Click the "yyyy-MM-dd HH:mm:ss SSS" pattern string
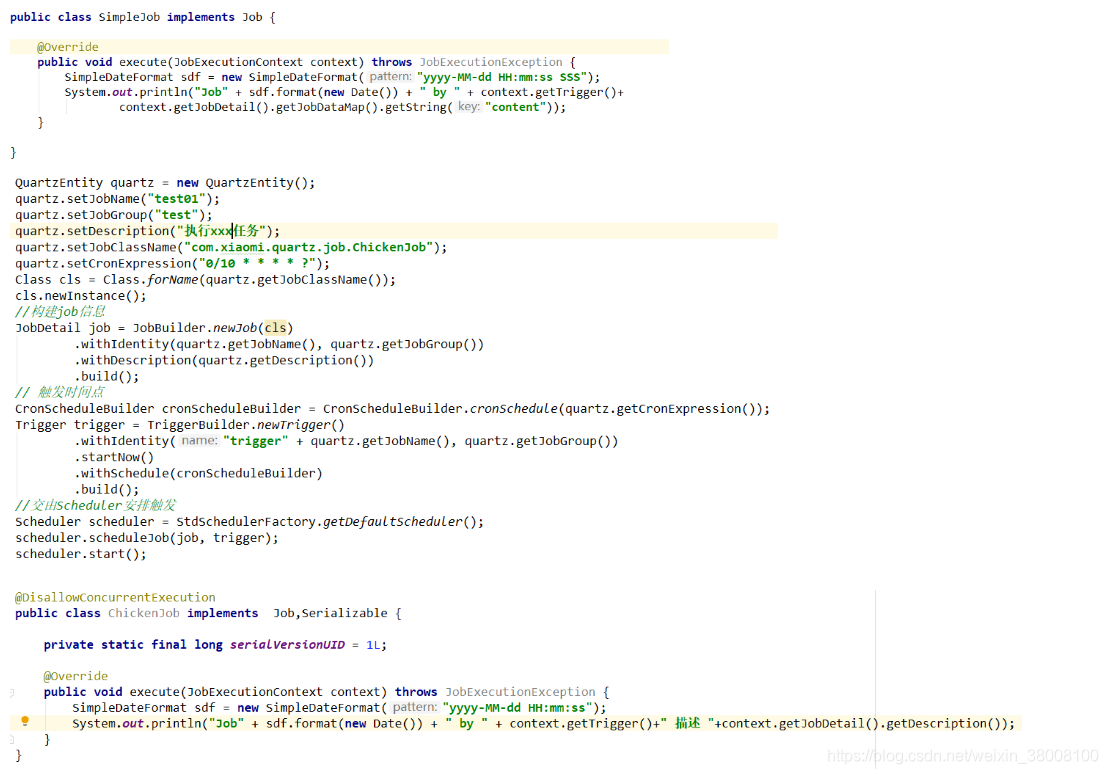The width and height of the screenshot is (1108, 774). (502, 77)
